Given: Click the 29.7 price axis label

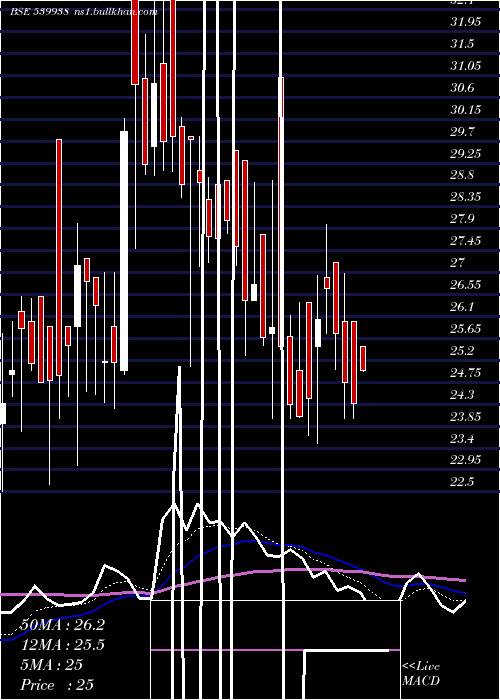Looking at the screenshot, I should (462, 131).
